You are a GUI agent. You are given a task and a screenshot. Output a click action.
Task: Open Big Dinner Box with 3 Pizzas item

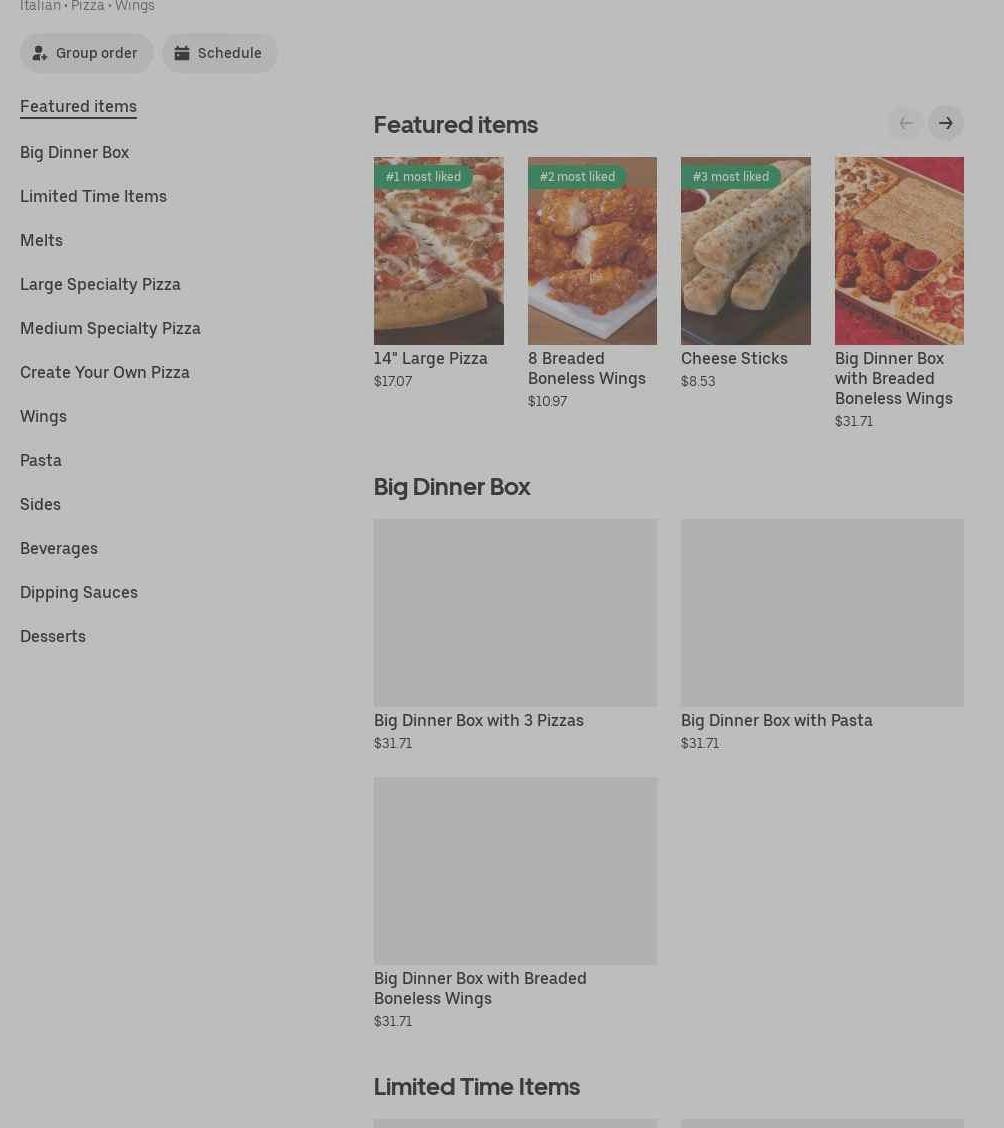515,635
